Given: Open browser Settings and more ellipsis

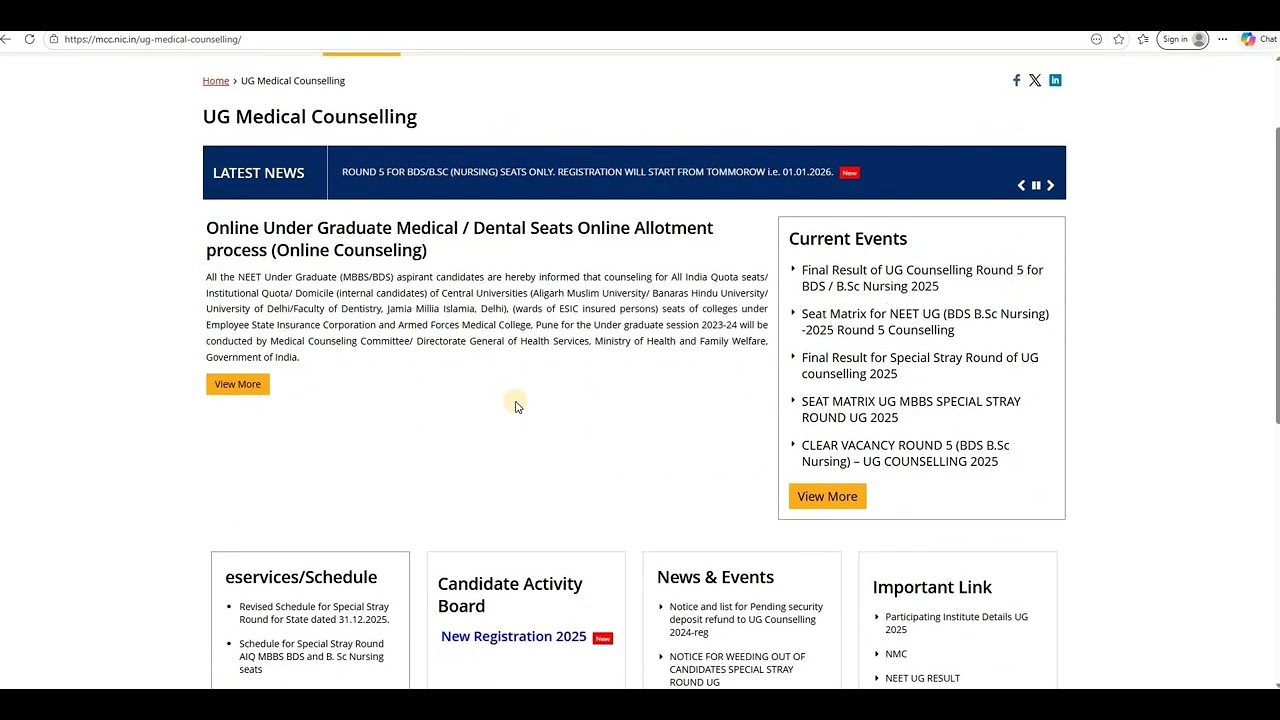Looking at the screenshot, I should (1222, 39).
